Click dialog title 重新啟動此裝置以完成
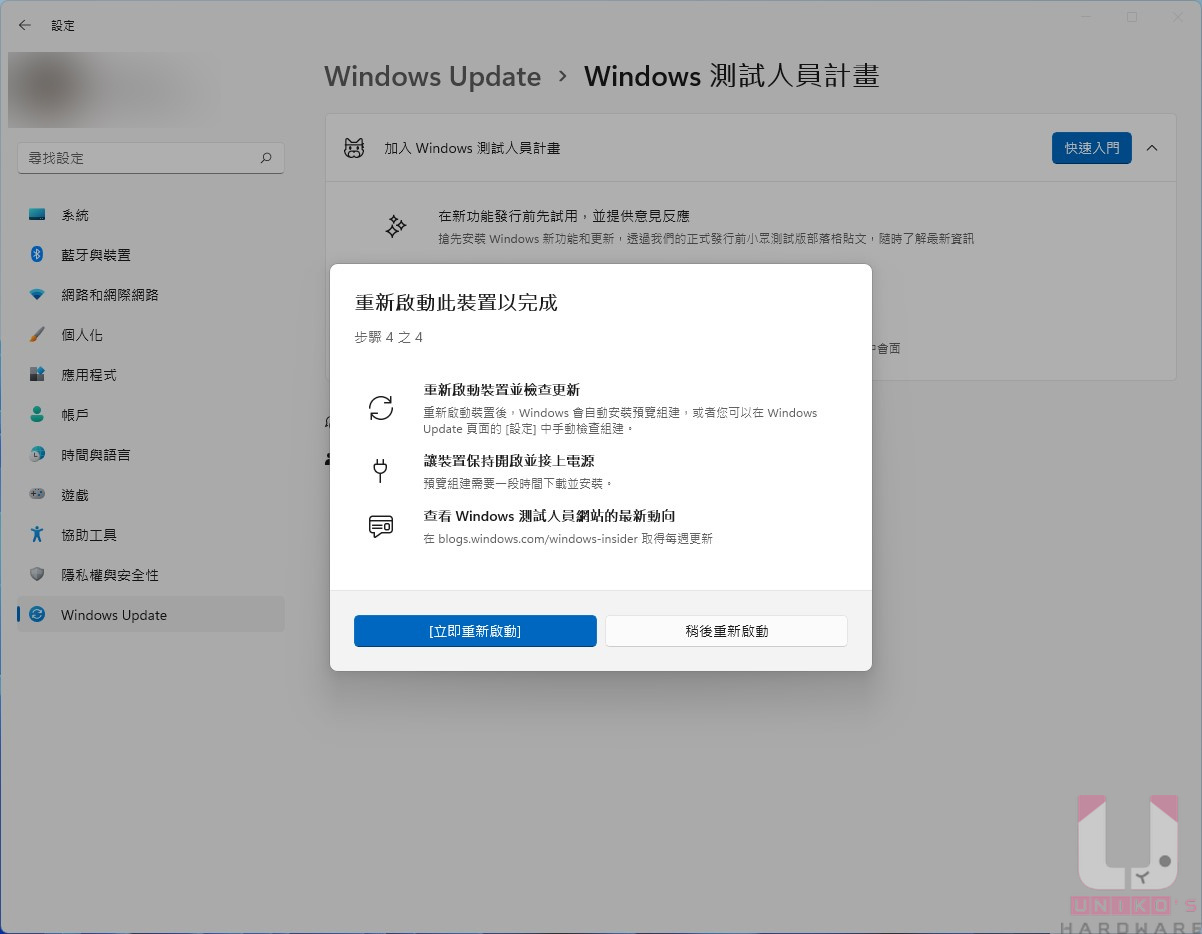The width and height of the screenshot is (1202, 934). coord(456,303)
